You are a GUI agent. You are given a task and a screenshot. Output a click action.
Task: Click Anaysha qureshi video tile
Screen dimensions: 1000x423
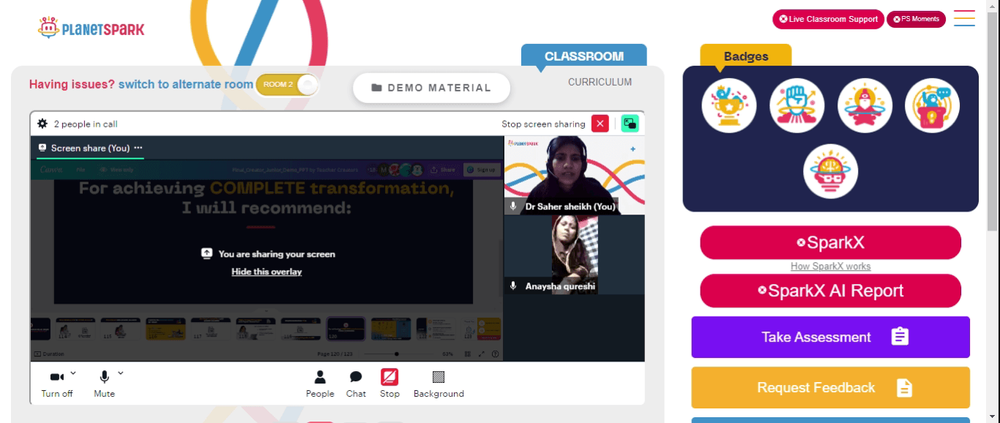point(574,255)
